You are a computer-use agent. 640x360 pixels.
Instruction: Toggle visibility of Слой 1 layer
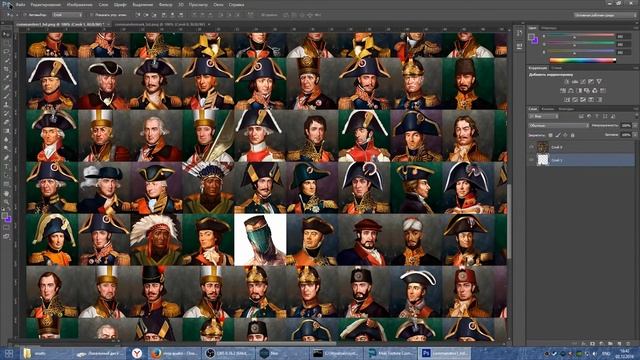coord(531,160)
